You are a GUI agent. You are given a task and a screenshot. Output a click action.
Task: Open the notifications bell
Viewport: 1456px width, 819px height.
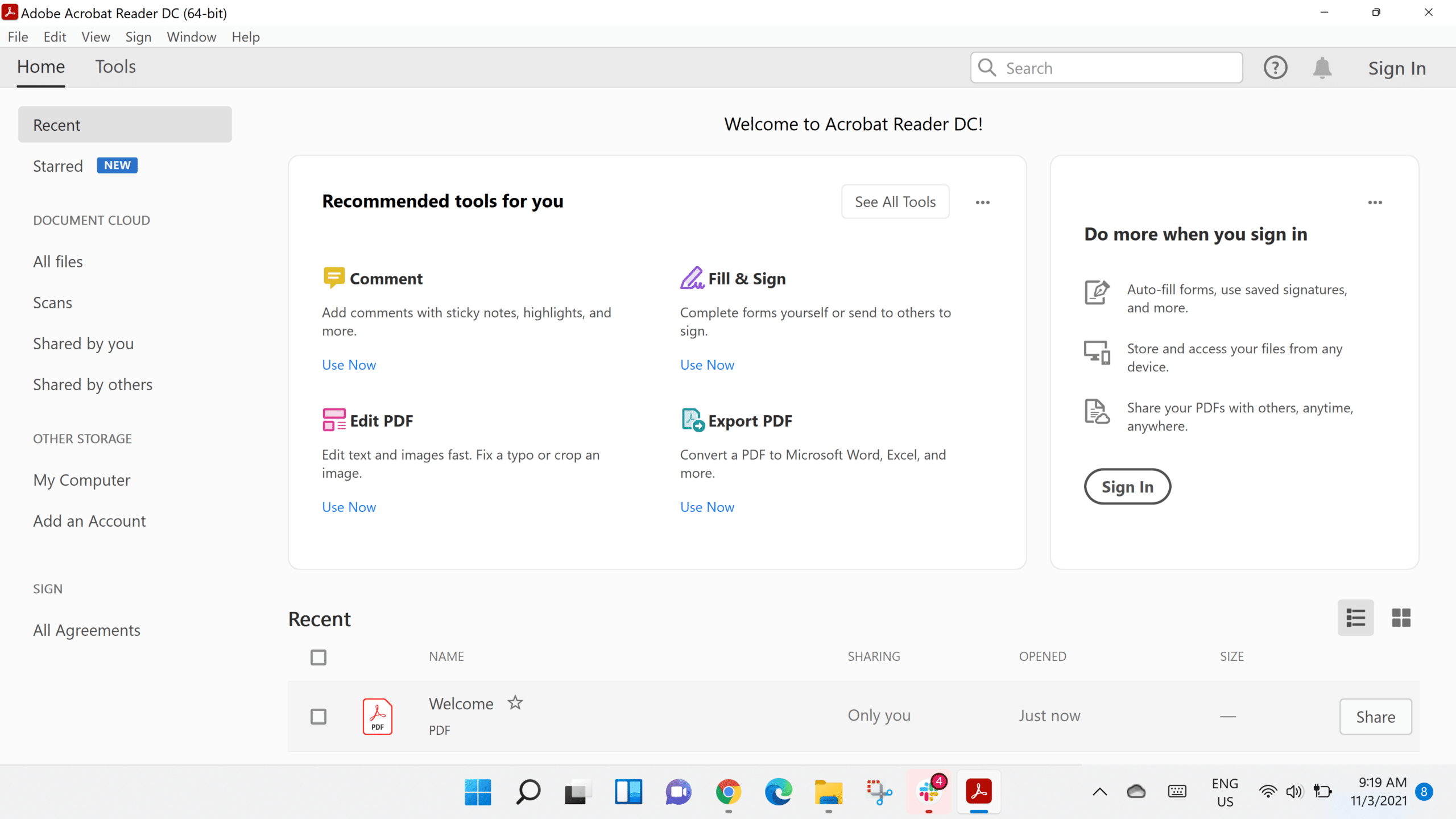[1322, 68]
